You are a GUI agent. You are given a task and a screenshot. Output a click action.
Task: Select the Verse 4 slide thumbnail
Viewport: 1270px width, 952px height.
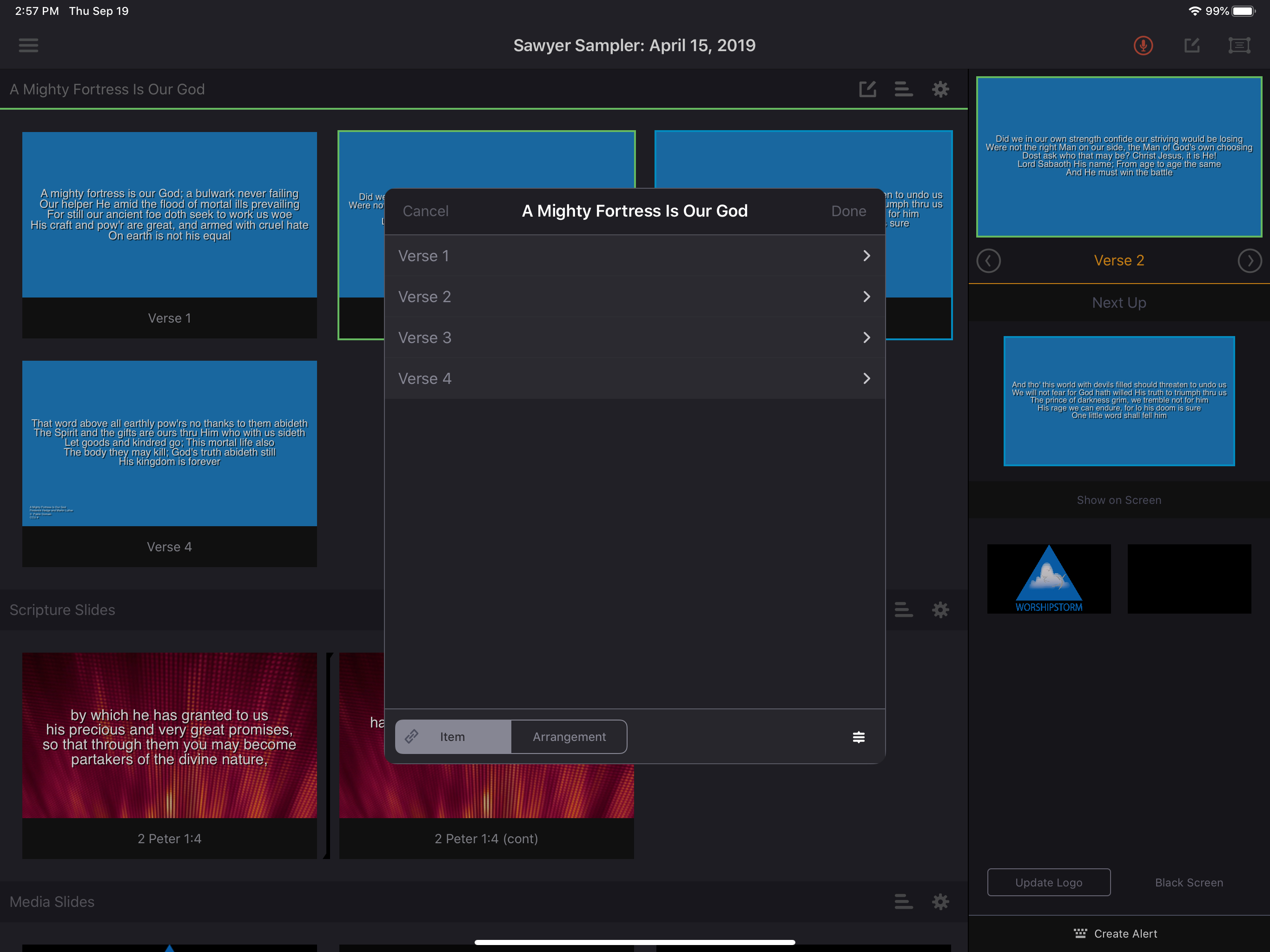pos(169,443)
